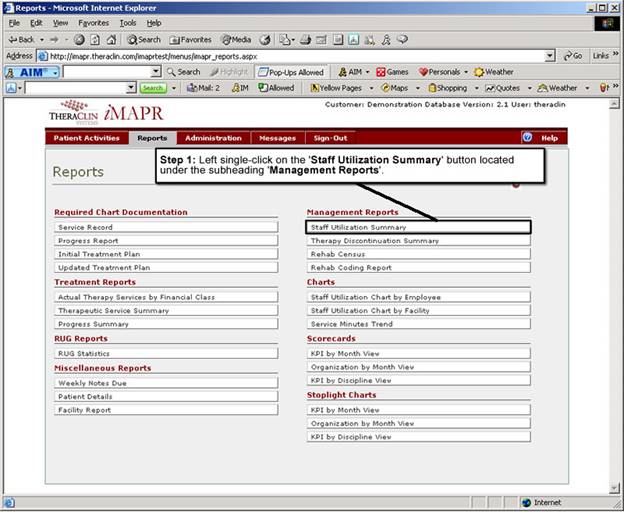This screenshot has width=624, height=512.
Task: Expand the Yellow Pages dropdown arrow
Action: pyautogui.click(x=371, y=88)
